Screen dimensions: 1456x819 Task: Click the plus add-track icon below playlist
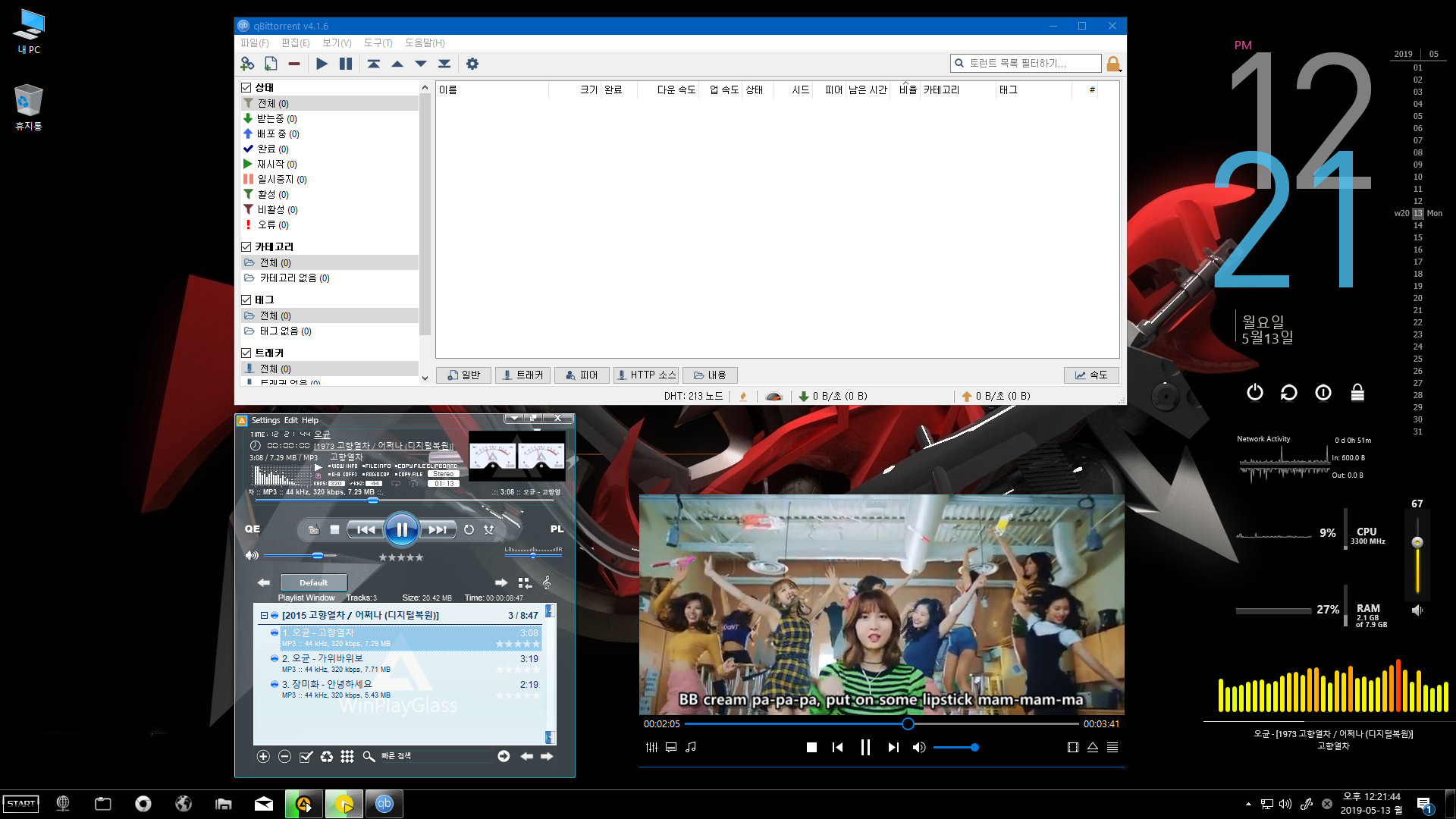click(263, 756)
